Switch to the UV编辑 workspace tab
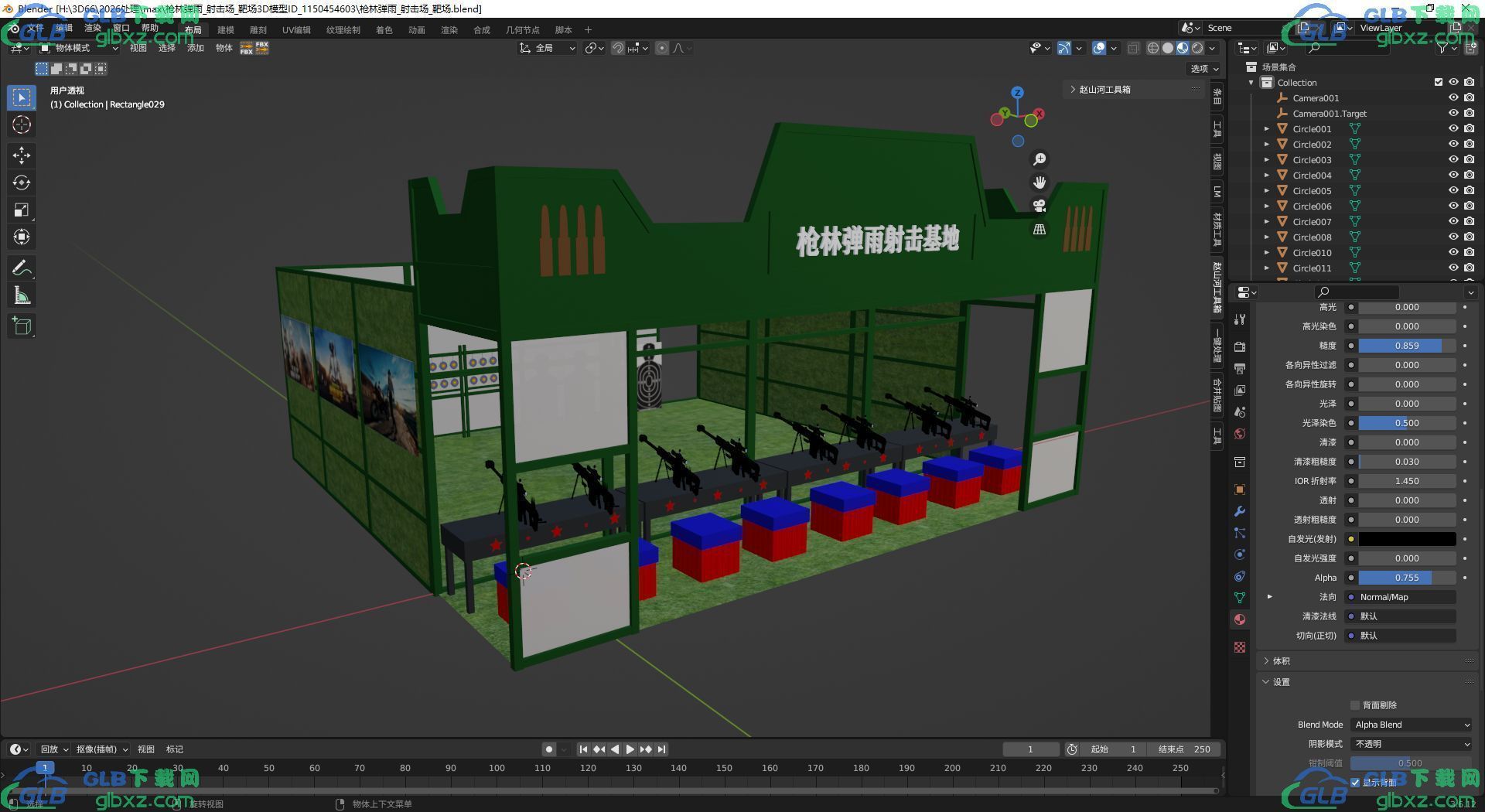1485x812 pixels. [296, 30]
